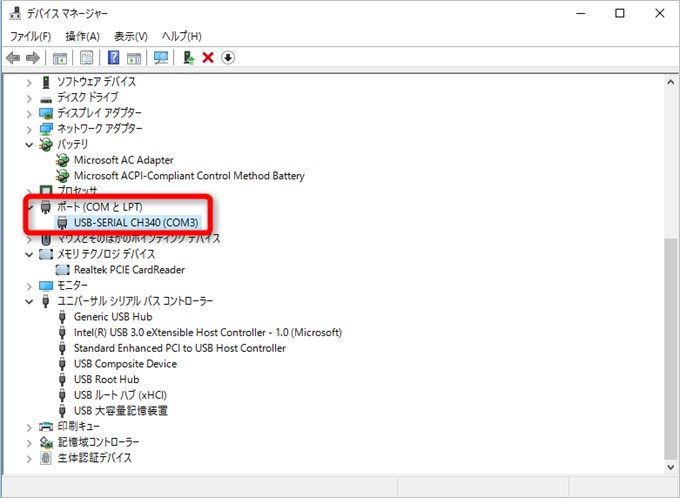Screen dimensions: 680x498
Task: Collapse the ユニバーサル シリアル バス コントローラー node
Action: pyautogui.click(x=29, y=301)
